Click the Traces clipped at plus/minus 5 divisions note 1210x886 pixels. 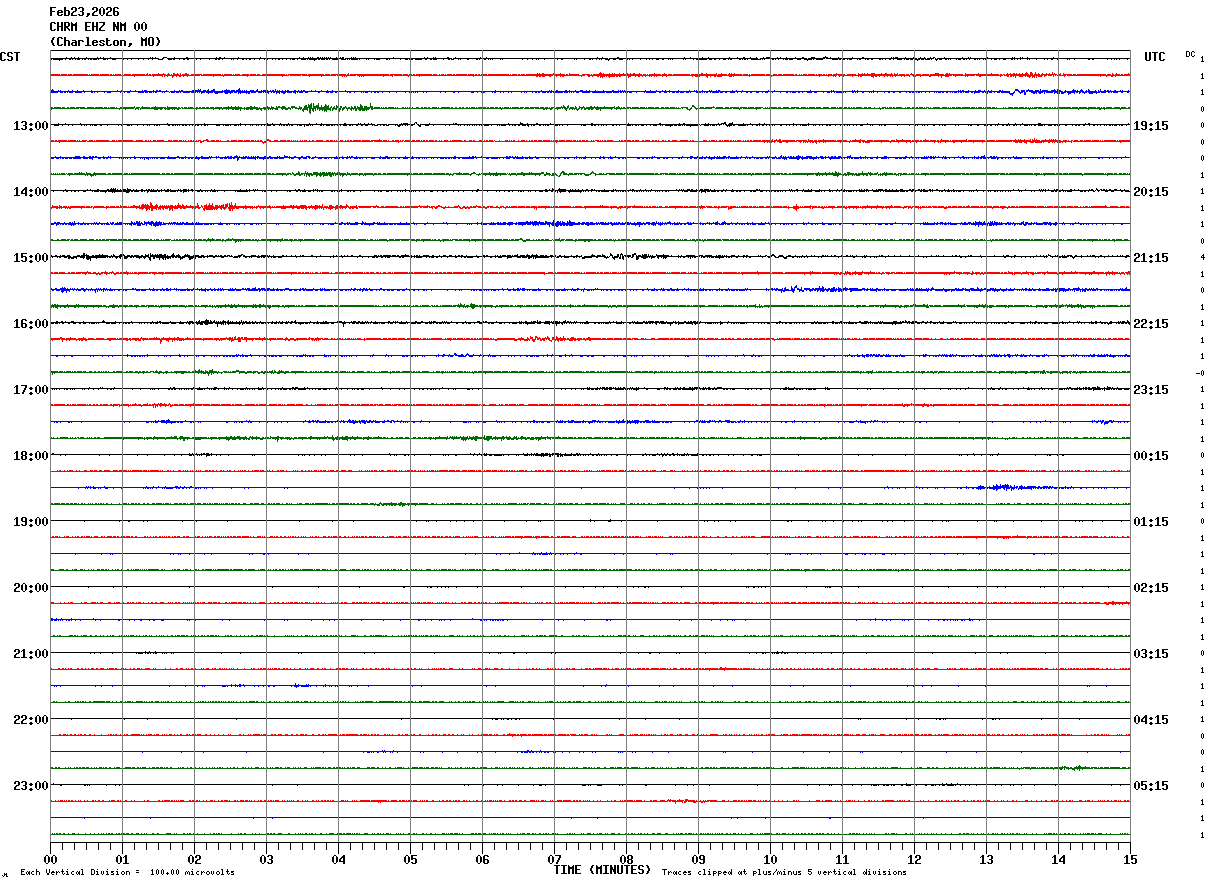[784, 873]
